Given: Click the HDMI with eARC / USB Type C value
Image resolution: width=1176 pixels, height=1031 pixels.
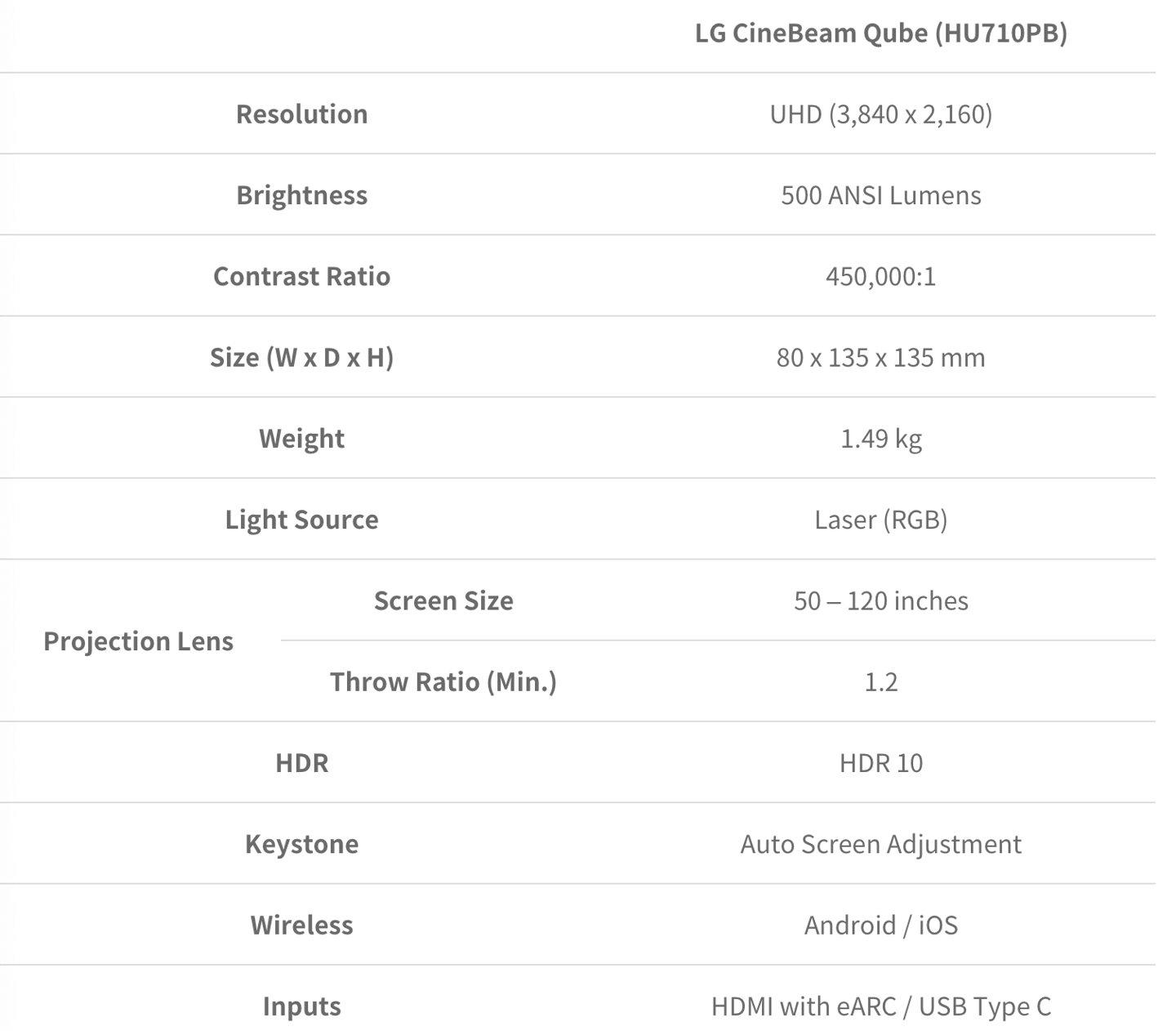Looking at the screenshot, I should (881, 1006).
